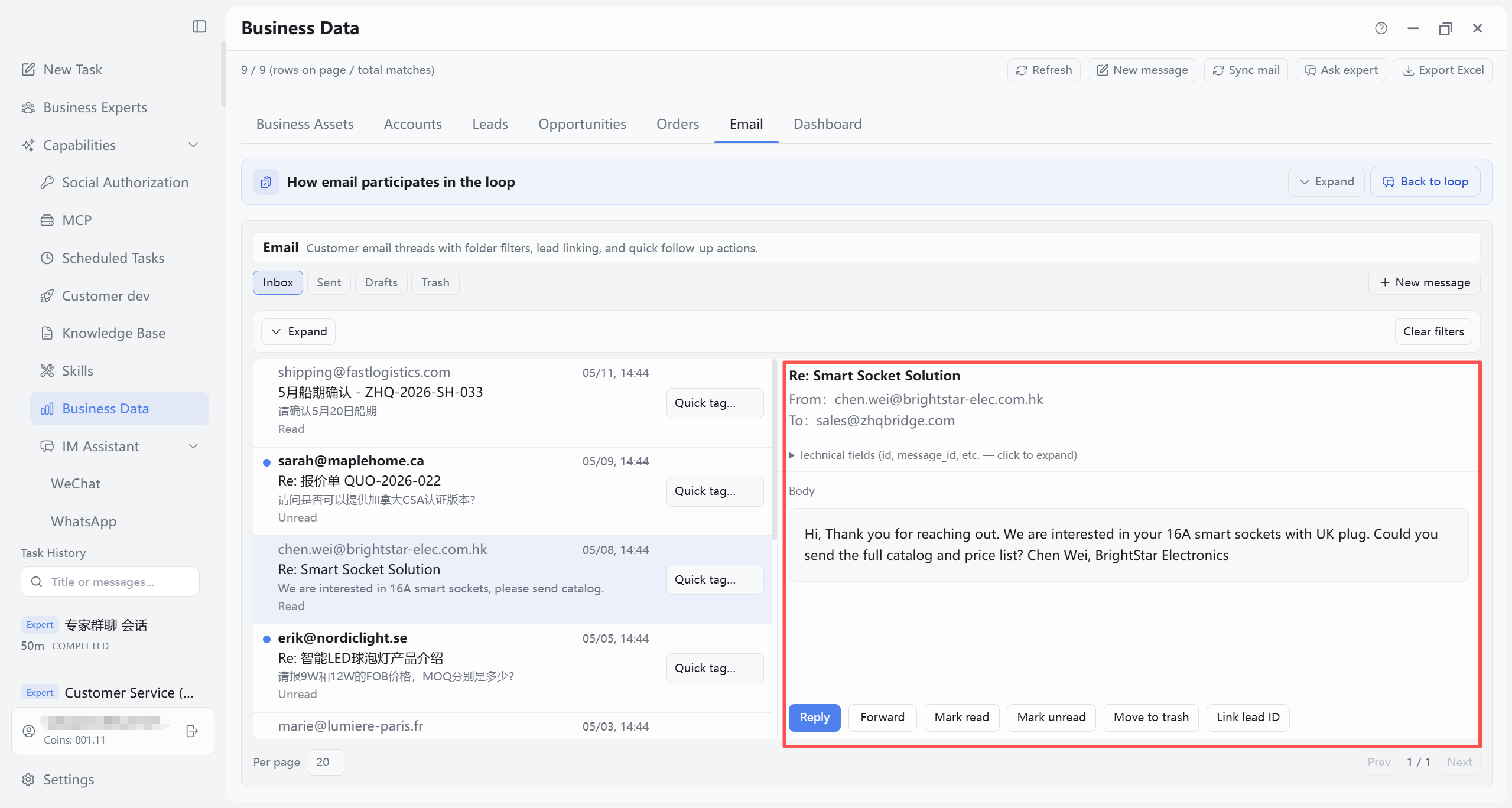Open the New Task item

[62, 70]
